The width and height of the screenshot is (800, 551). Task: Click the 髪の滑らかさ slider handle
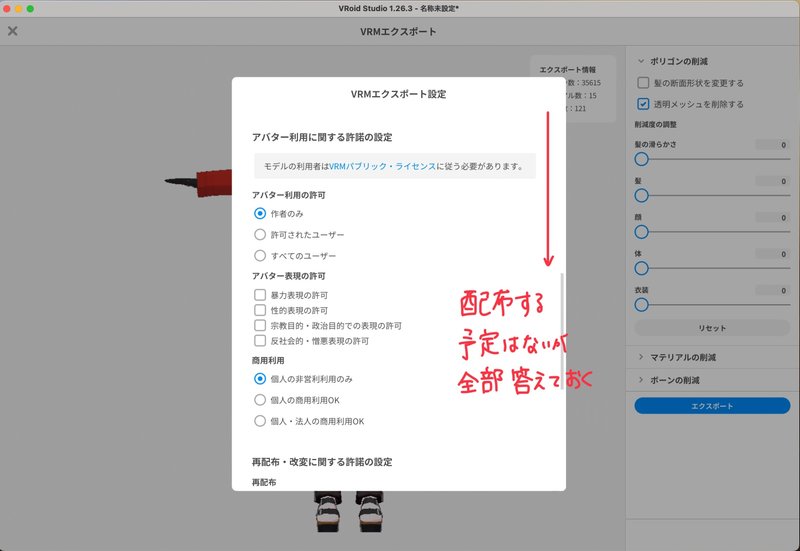click(641, 159)
